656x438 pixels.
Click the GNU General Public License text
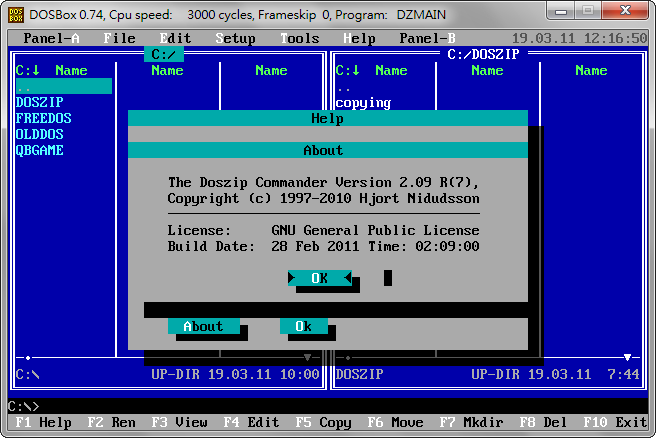[375, 231]
